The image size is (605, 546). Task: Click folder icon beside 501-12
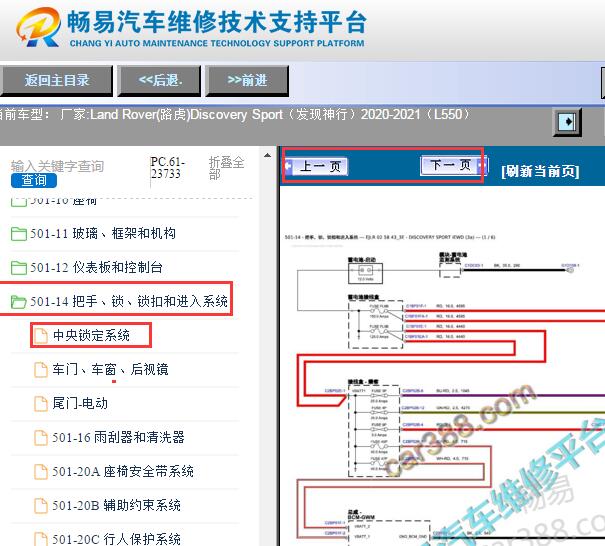19,268
